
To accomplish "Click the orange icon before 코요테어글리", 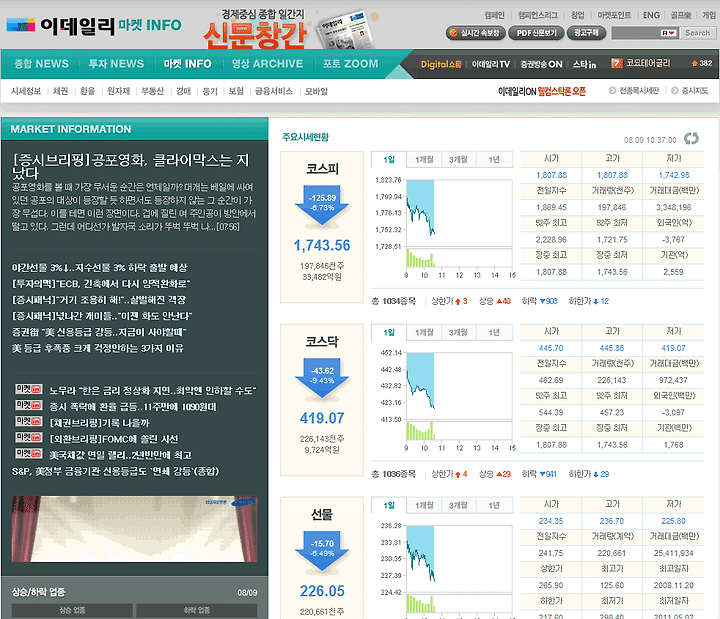I will (x=617, y=63).
